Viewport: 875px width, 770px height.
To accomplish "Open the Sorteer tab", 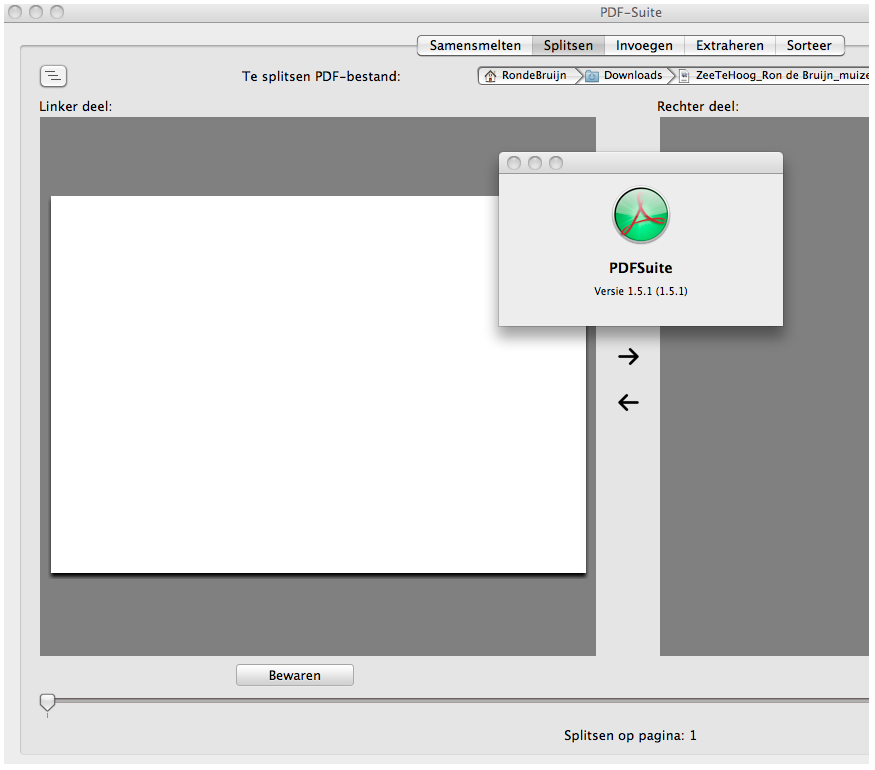I will (x=809, y=45).
